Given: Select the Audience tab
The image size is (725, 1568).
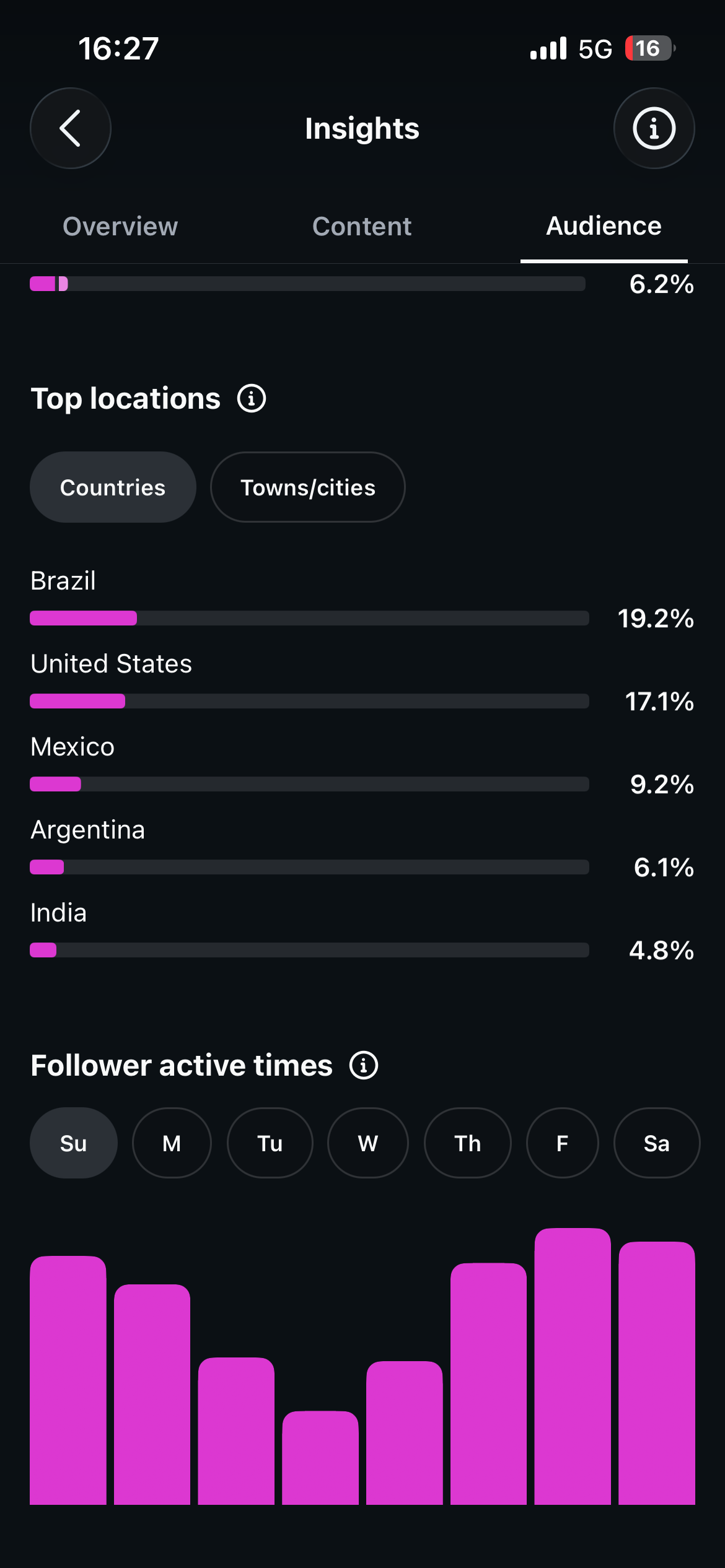Looking at the screenshot, I should [x=604, y=226].
